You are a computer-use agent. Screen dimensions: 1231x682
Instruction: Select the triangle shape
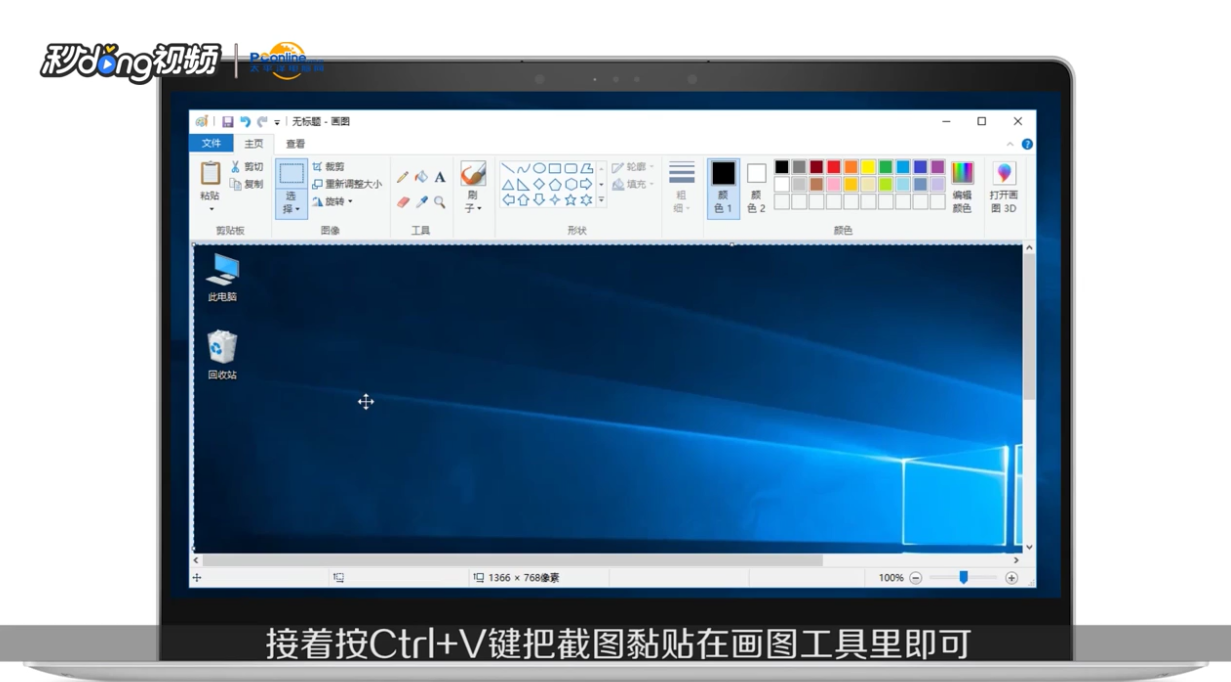(507, 184)
